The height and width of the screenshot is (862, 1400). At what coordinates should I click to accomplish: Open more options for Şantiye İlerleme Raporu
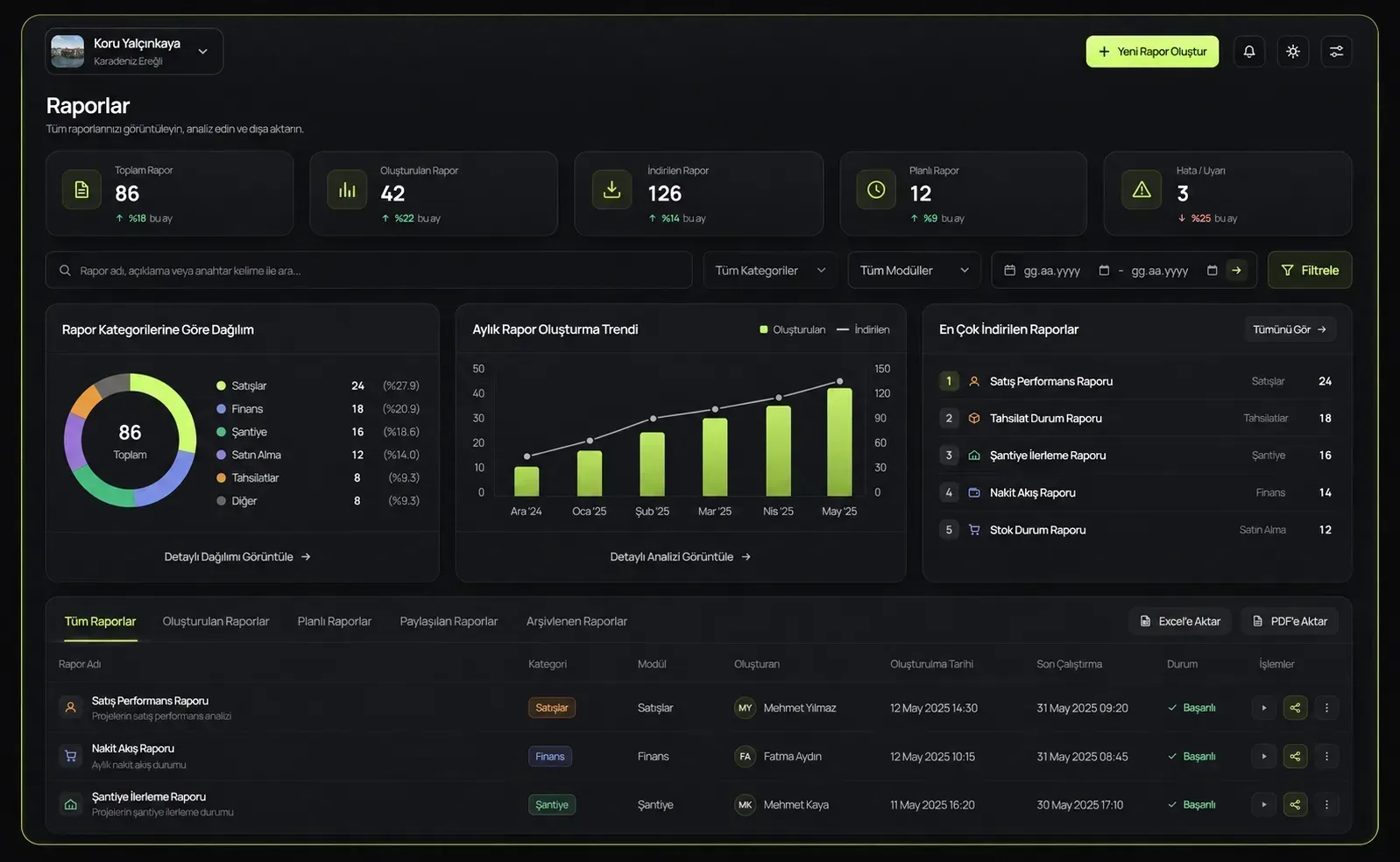[1326, 804]
